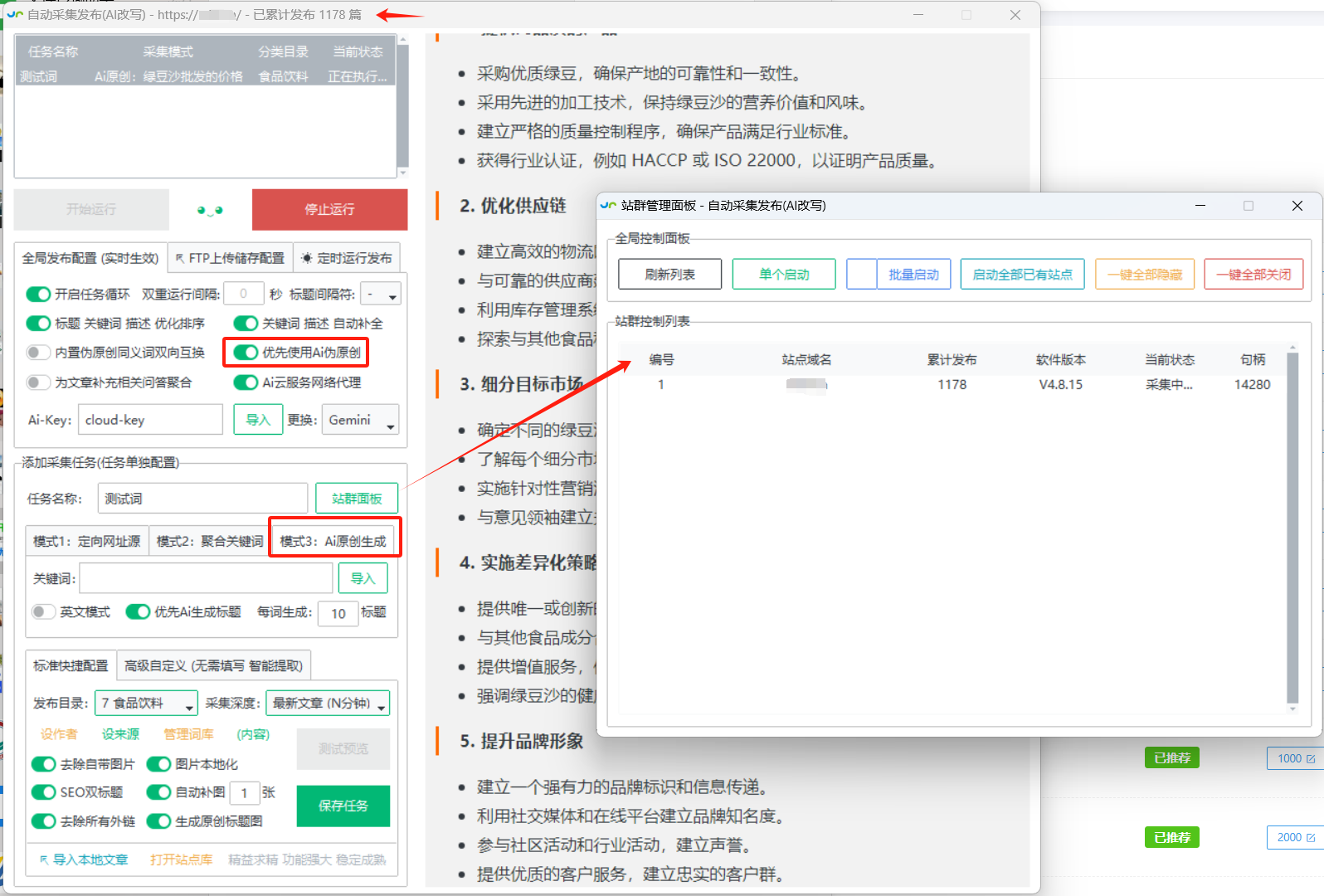This screenshot has width=1324, height=896.
Task: Switch to 标准快捷配置 tab
Action: tap(71, 665)
